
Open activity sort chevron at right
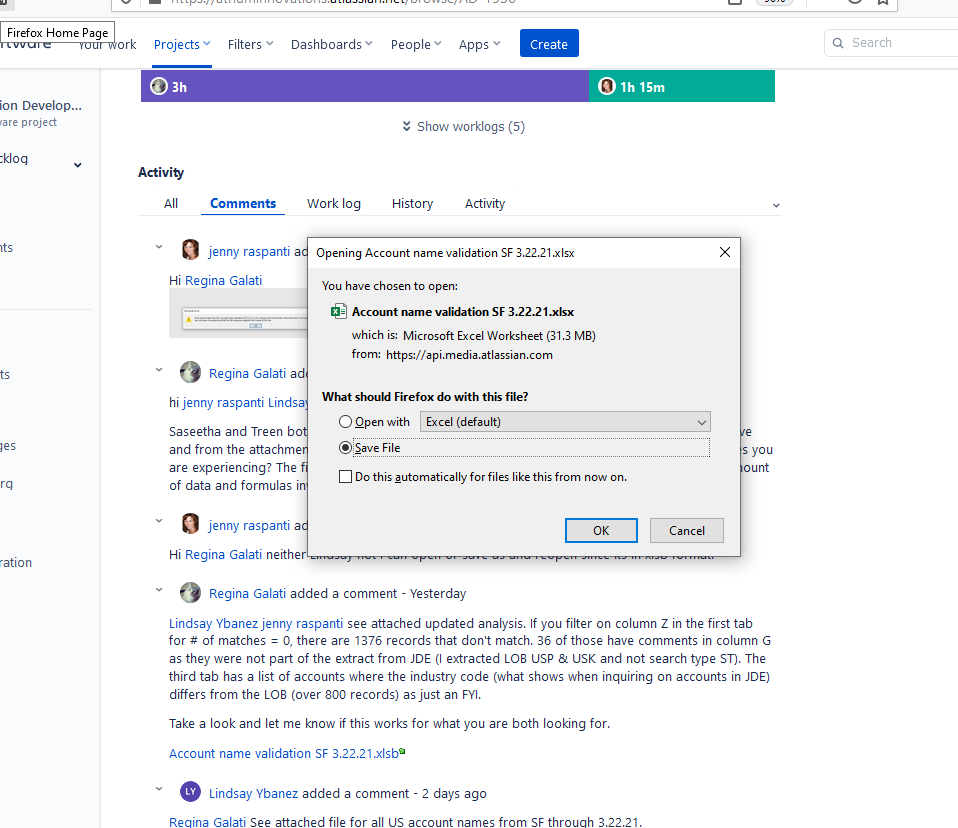(x=776, y=205)
